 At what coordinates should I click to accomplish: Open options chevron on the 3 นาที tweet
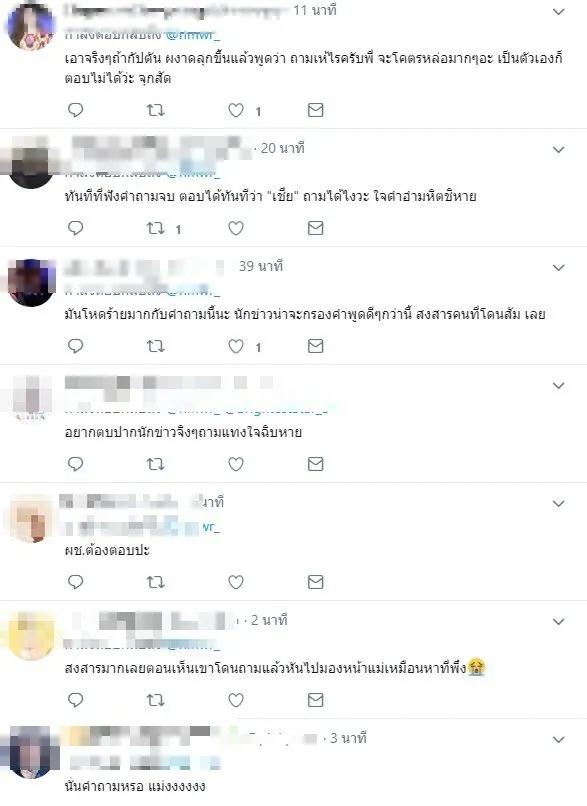click(558, 739)
